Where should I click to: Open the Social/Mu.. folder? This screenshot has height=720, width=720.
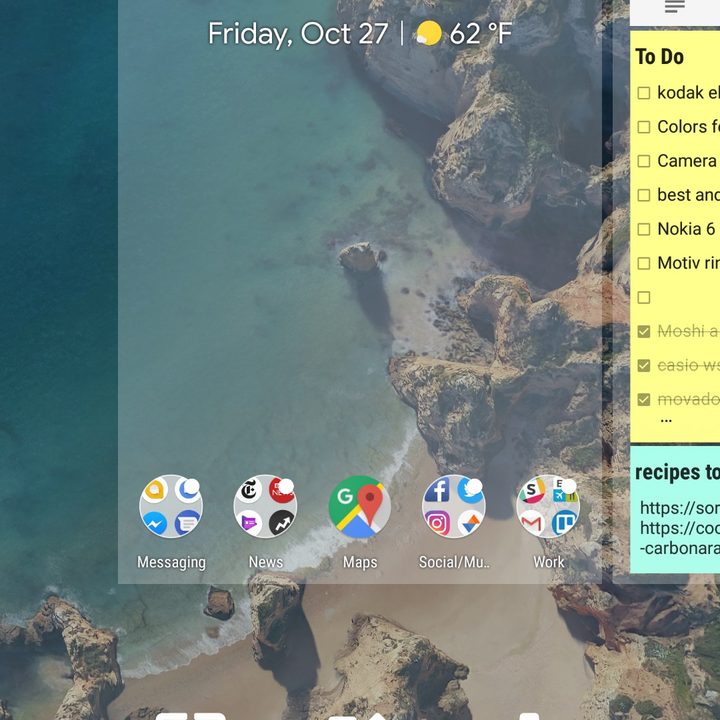tap(454, 506)
